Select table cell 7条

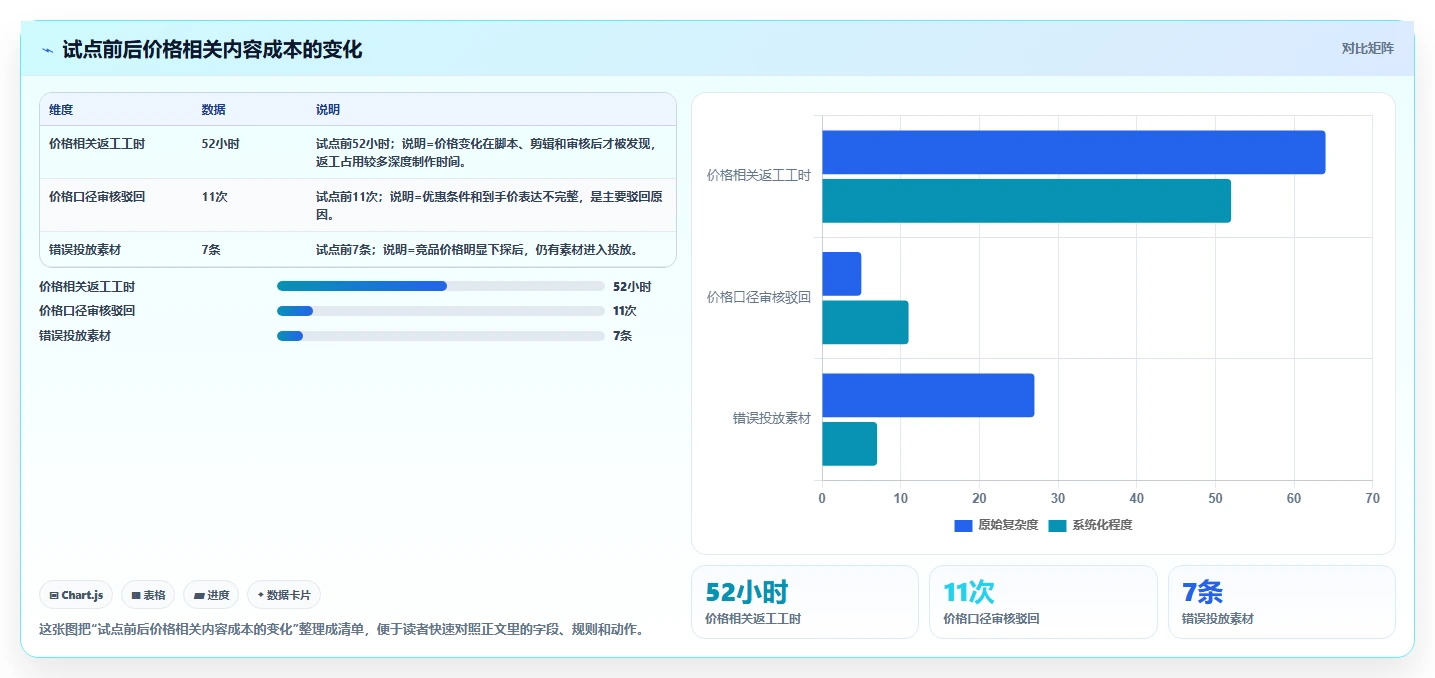[x=211, y=250]
